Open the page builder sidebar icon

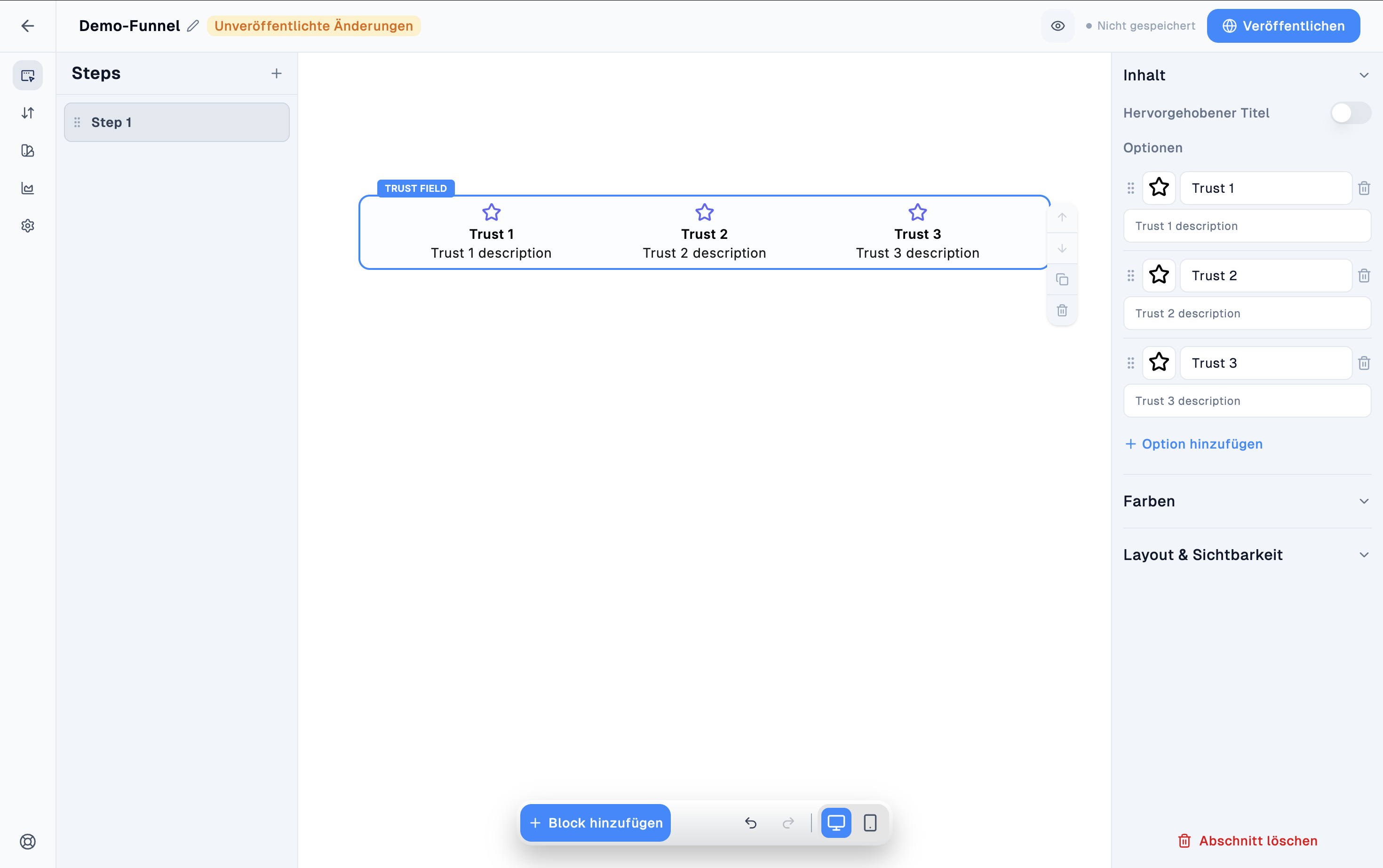click(28, 75)
